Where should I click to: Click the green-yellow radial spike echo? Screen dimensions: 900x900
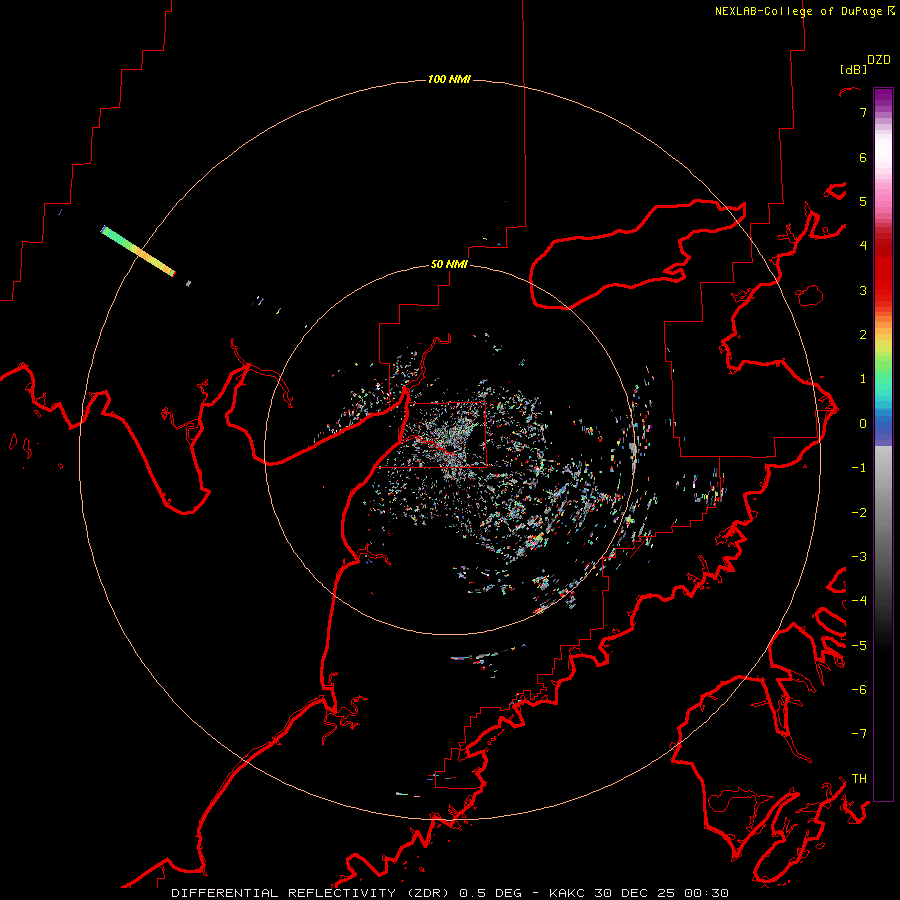click(138, 251)
